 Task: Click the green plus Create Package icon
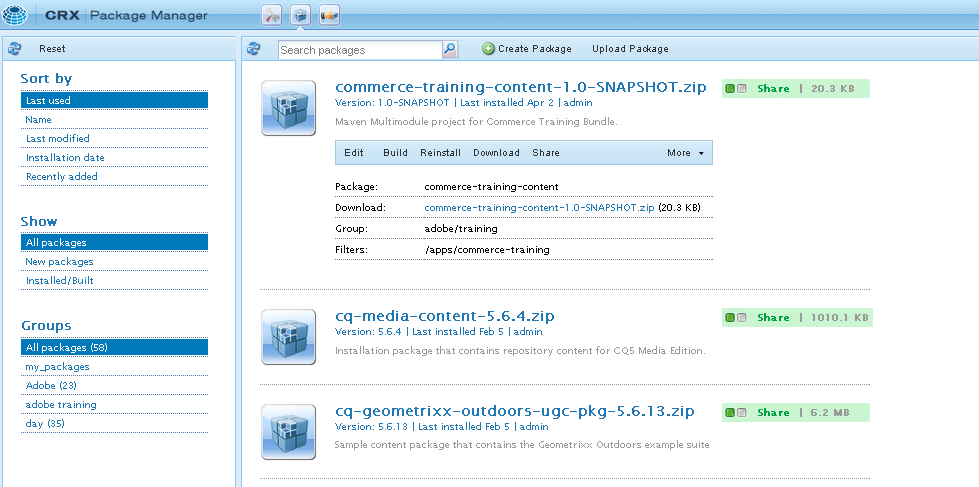point(489,49)
